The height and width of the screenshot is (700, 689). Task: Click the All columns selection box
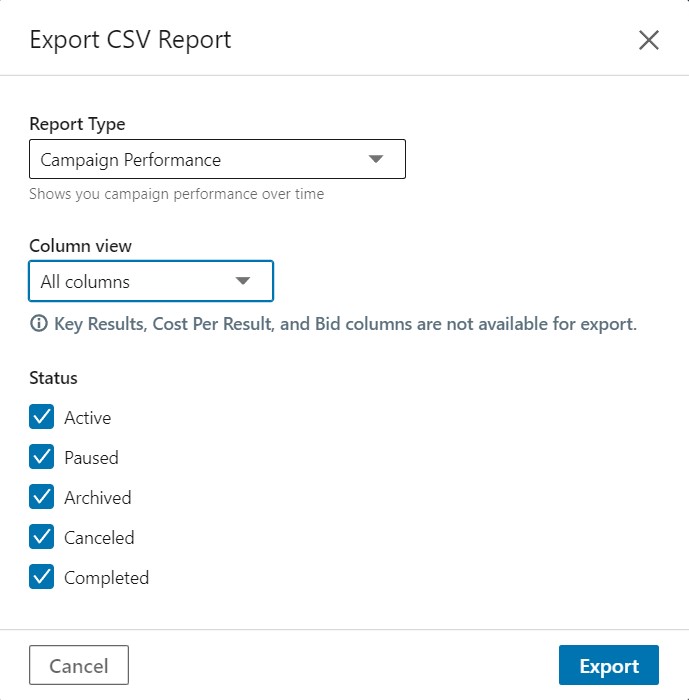click(151, 281)
